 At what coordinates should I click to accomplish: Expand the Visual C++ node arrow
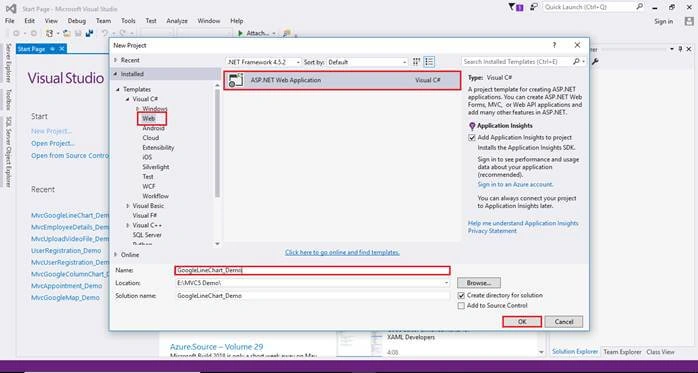[128, 225]
